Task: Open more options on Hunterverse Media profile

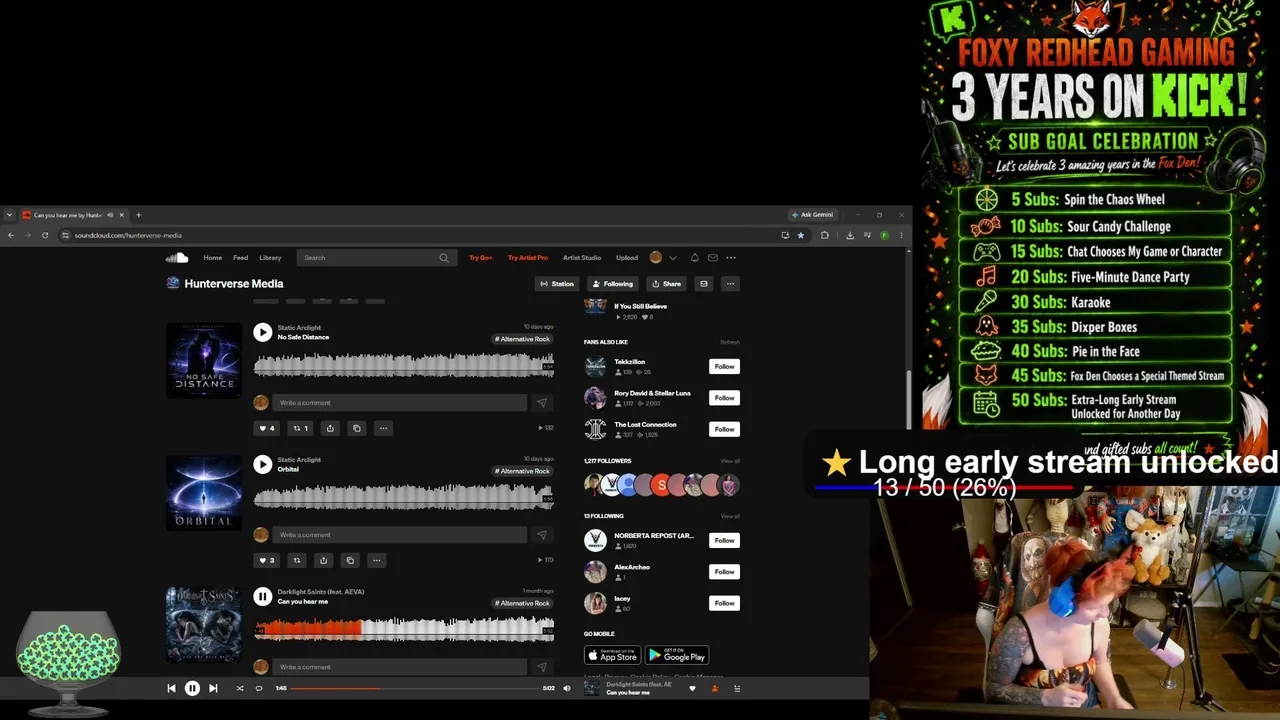Action: click(730, 284)
